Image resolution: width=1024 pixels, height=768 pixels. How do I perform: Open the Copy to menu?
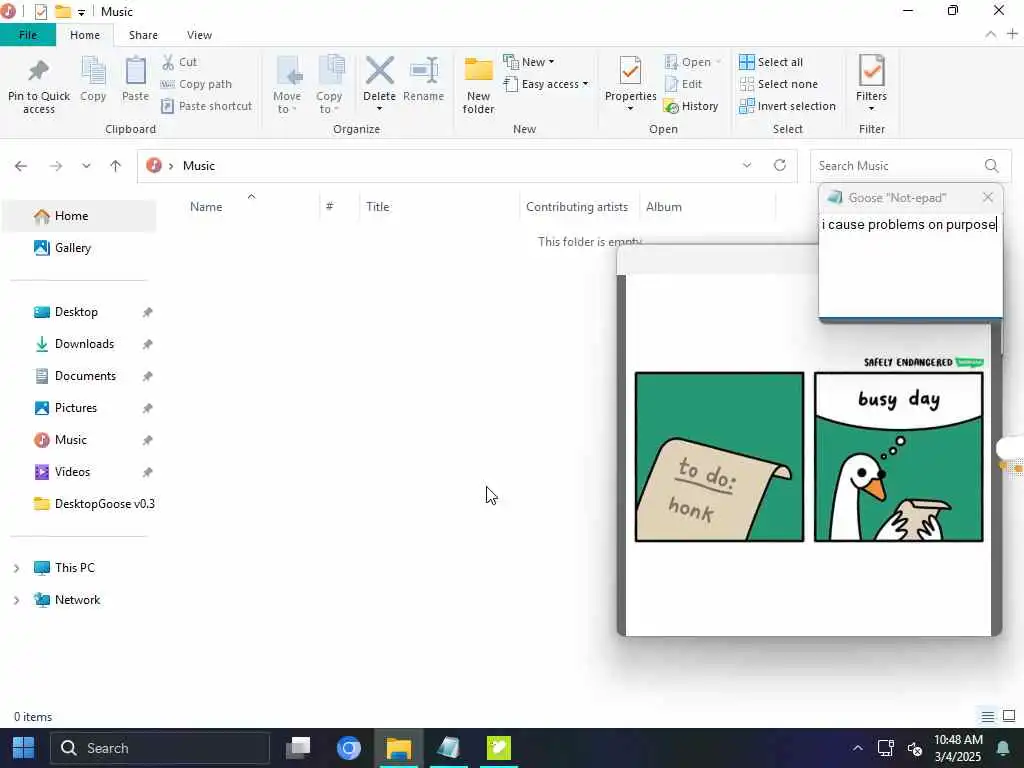coord(328,85)
